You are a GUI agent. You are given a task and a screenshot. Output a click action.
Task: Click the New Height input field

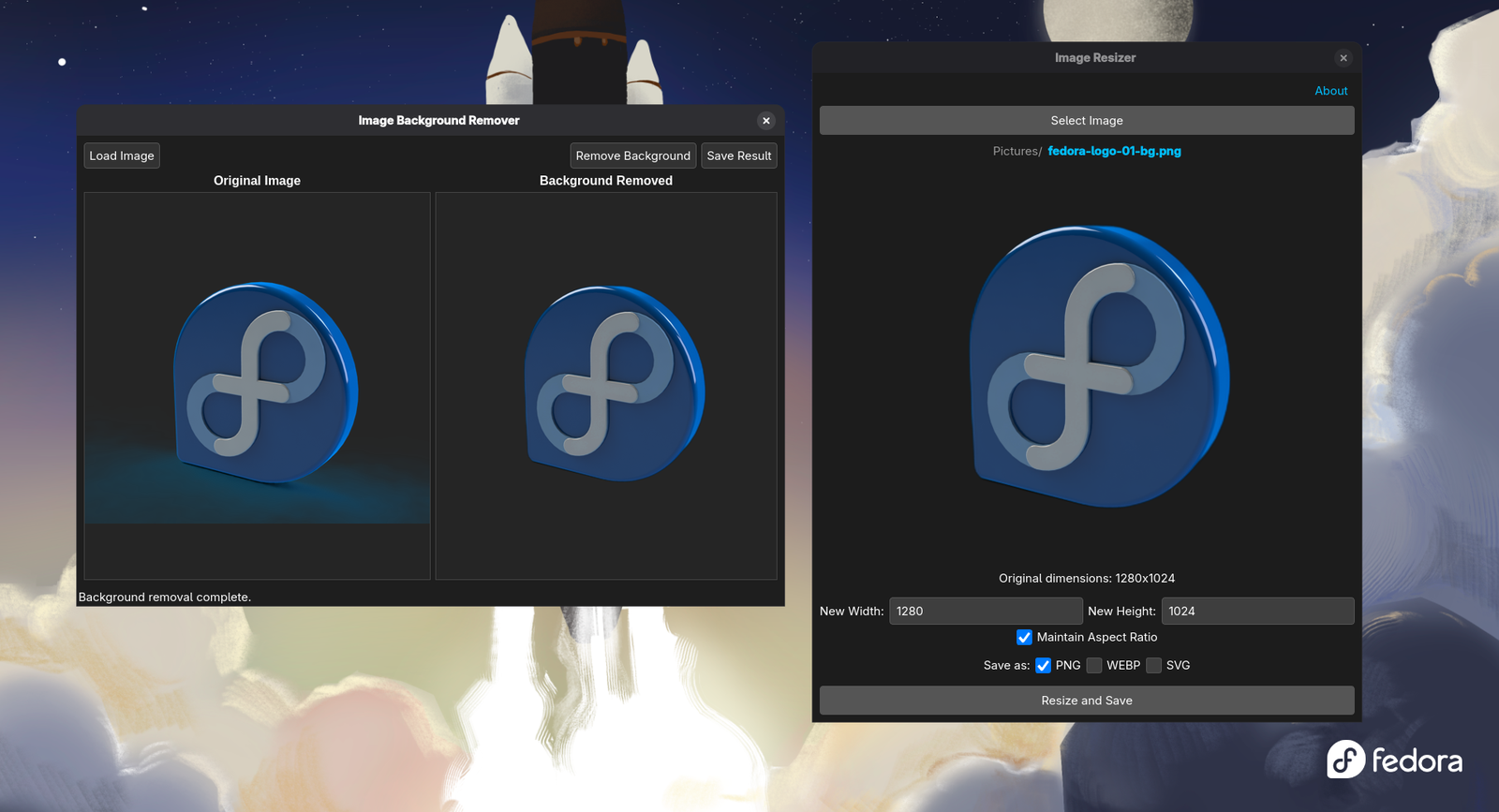point(1257,611)
